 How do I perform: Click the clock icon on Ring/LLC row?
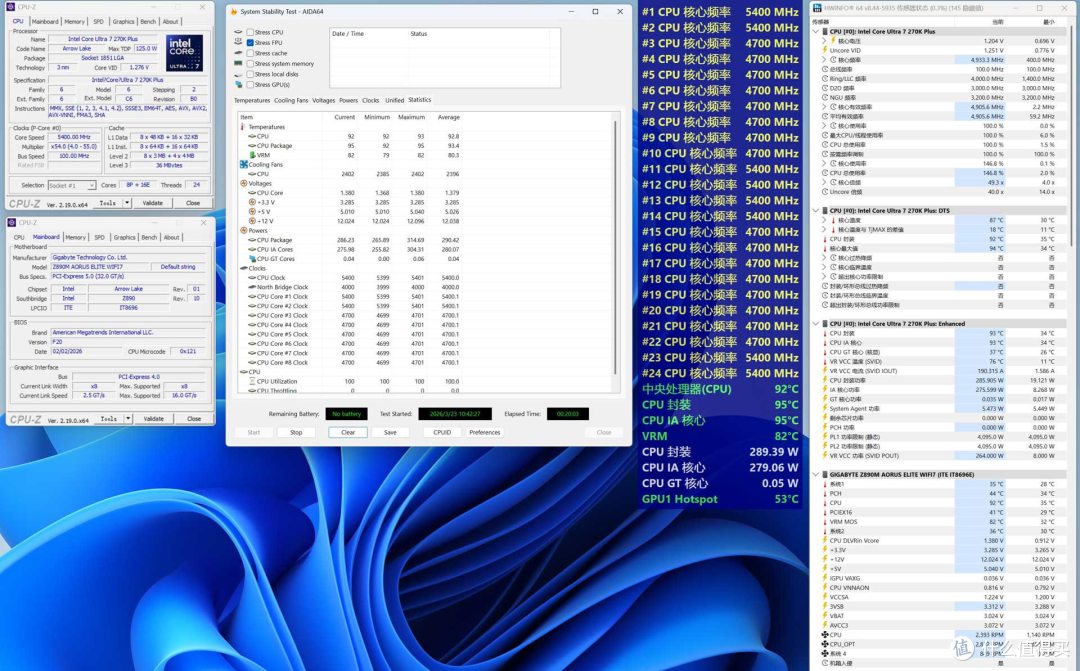pos(824,79)
